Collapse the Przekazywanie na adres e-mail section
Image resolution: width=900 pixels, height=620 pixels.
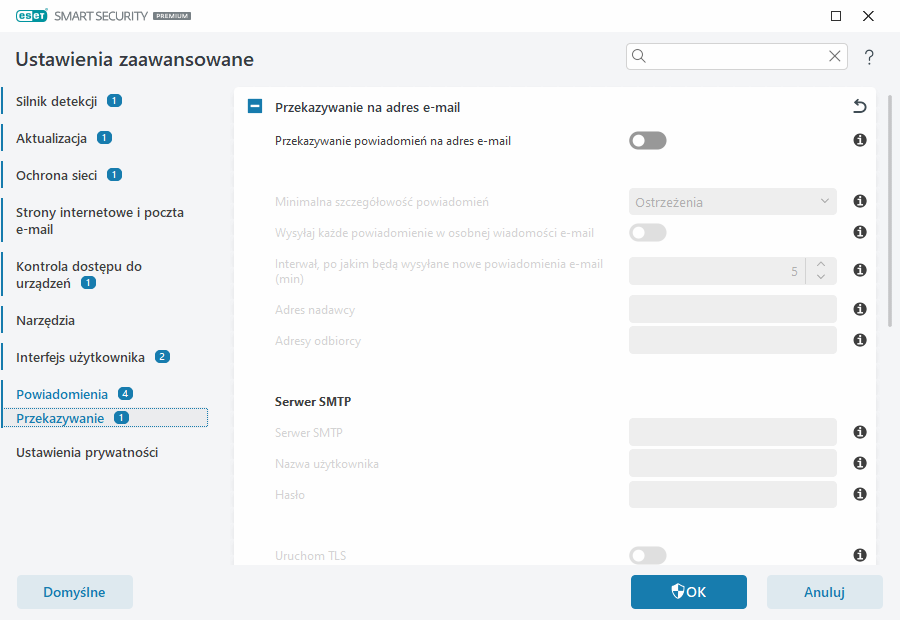point(255,107)
